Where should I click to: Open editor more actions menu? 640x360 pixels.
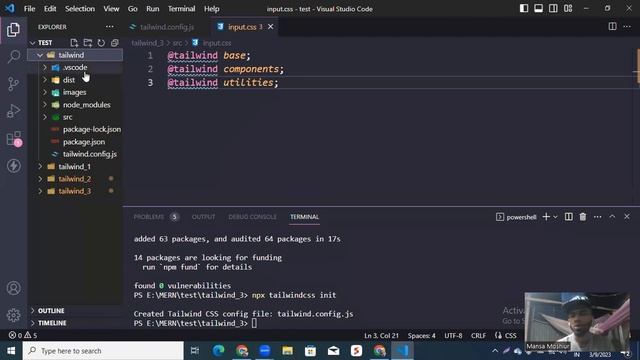[x=627, y=27]
